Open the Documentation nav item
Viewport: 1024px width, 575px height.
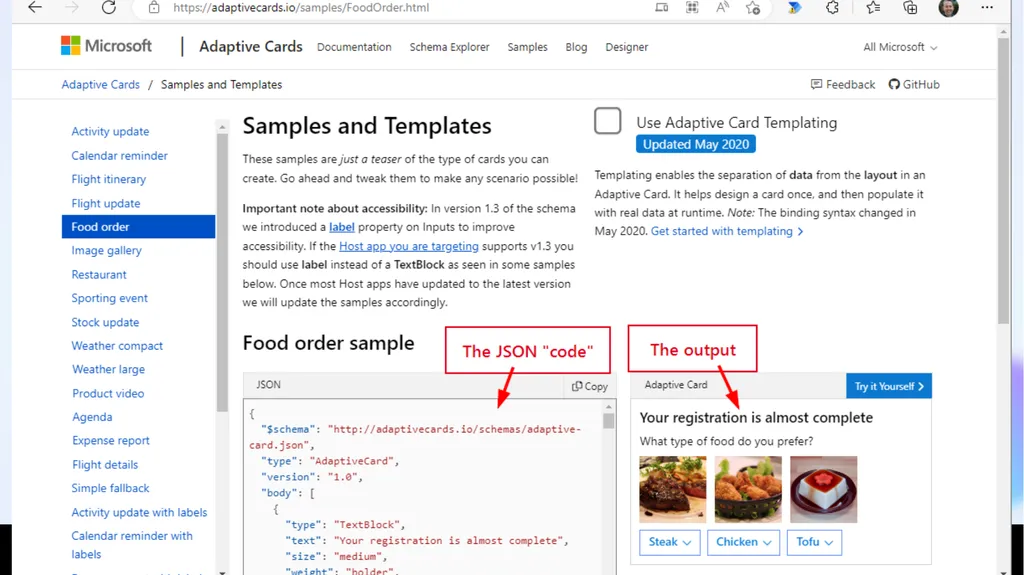pyautogui.click(x=354, y=47)
